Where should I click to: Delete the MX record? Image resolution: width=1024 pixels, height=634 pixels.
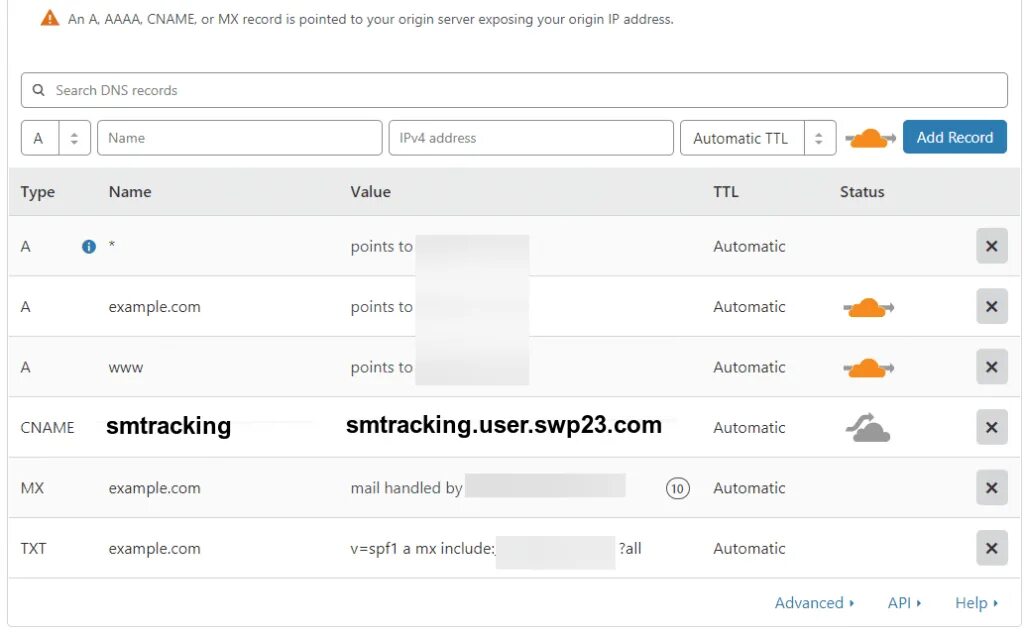click(x=991, y=488)
